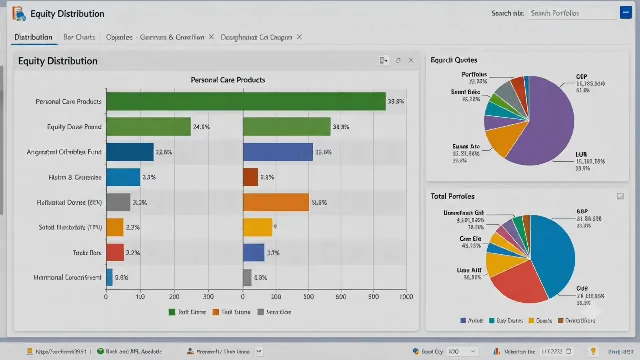
Task: Toggle the green legend series entry
Action: click(187, 312)
